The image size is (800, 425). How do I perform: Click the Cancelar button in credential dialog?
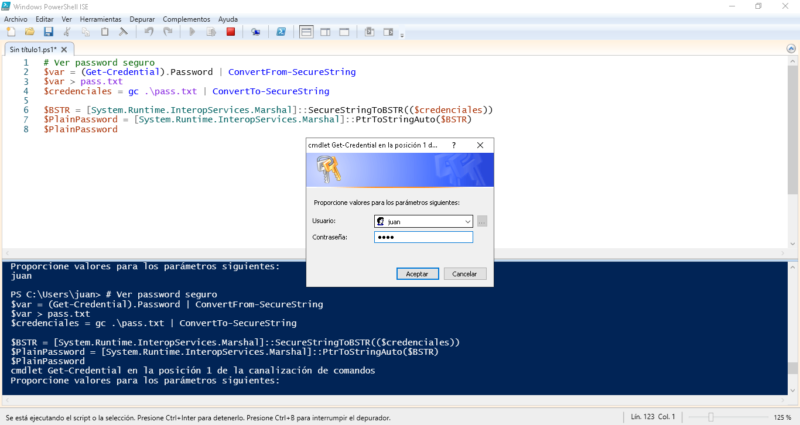click(465, 274)
